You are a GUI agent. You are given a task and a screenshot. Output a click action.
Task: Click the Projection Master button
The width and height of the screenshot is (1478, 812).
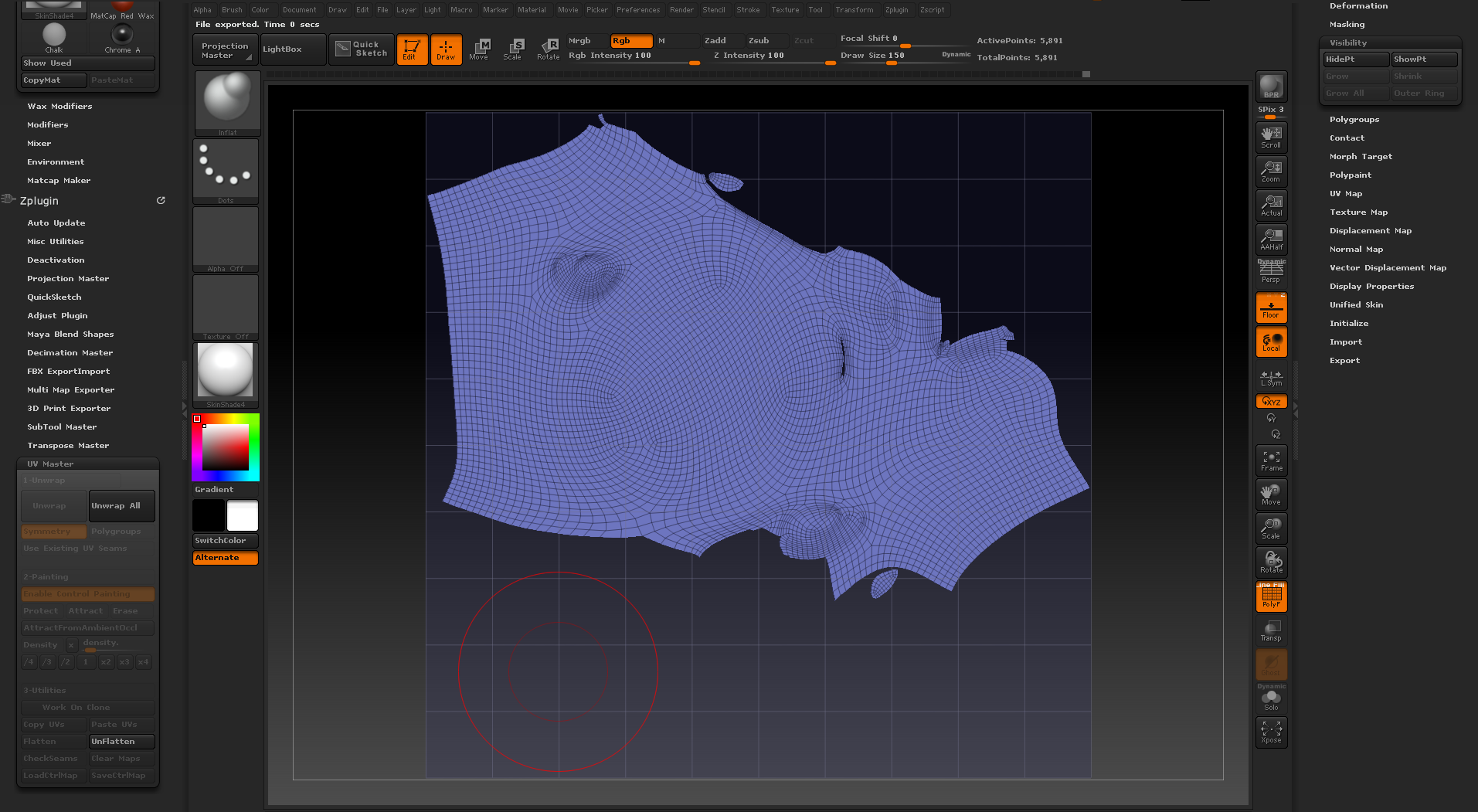(x=225, y=50)
